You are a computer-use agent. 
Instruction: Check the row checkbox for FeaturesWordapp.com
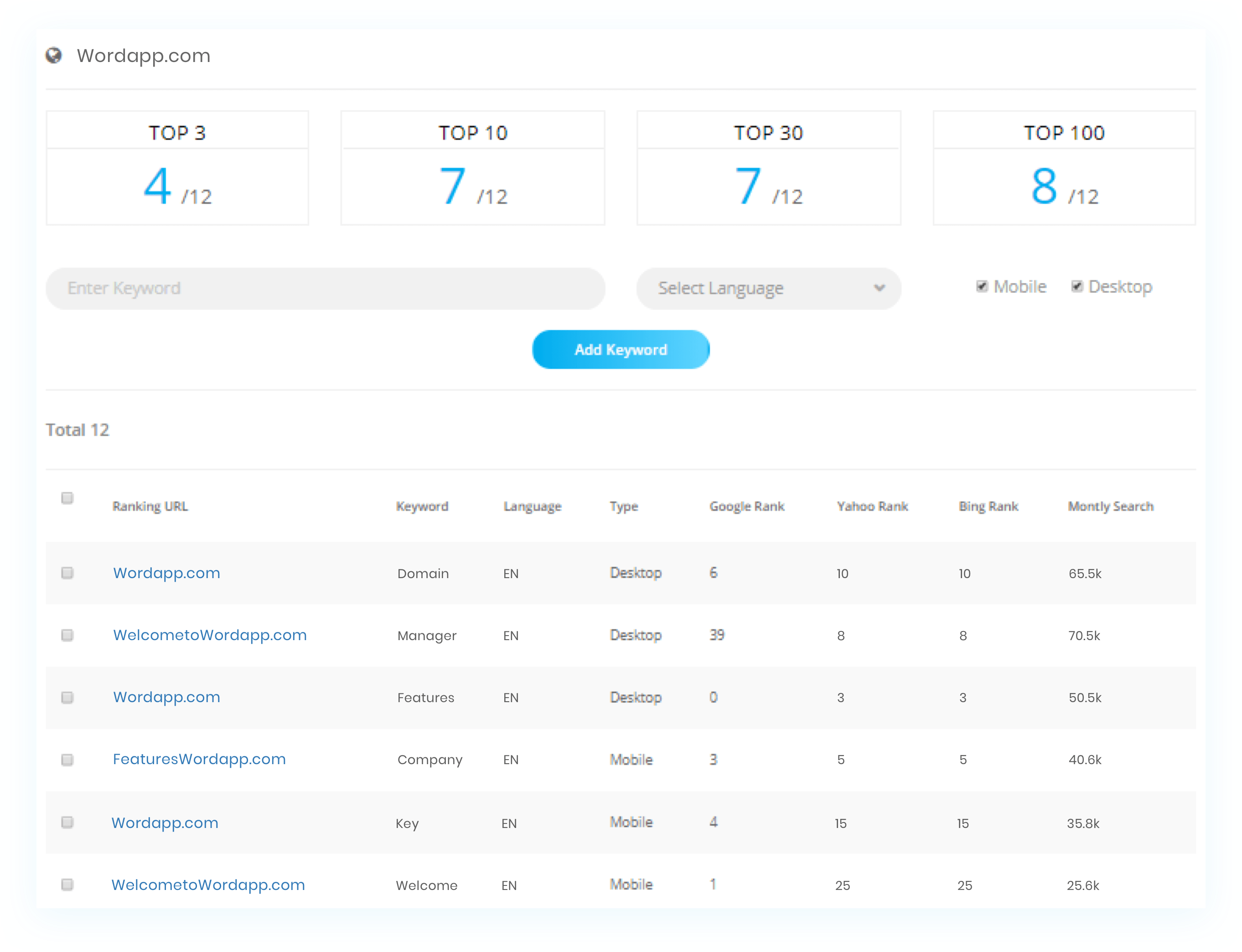click(x=67, y=761)
